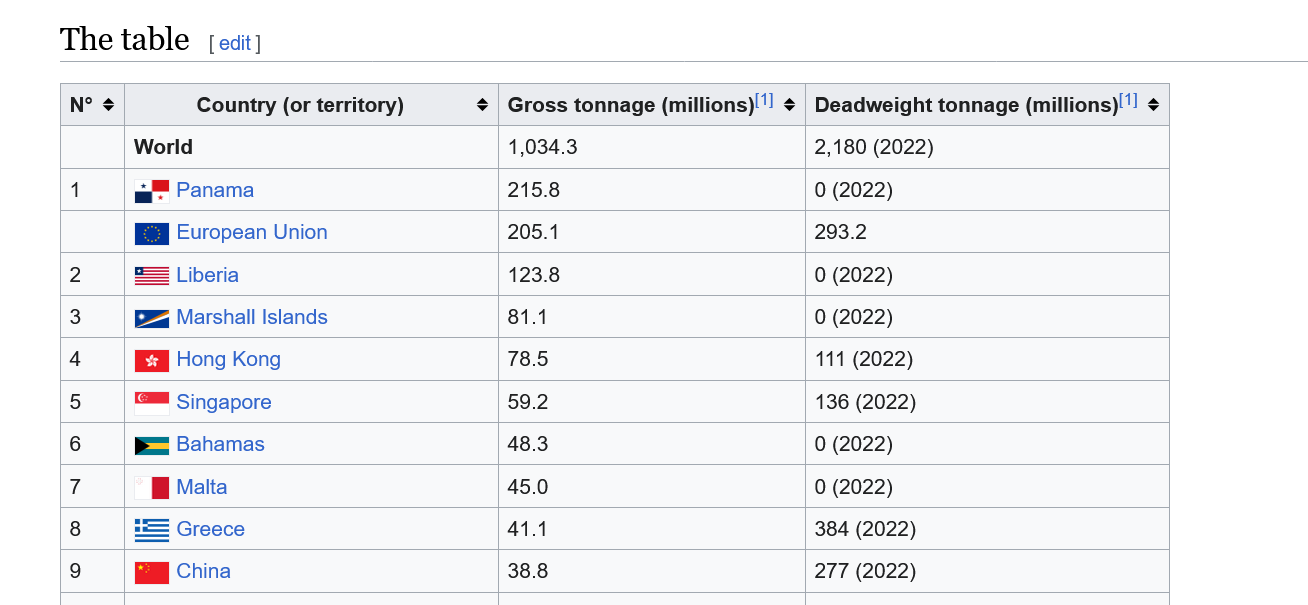Click the Bahamas flag icon

pyautogui.click(x=152, y=445)
